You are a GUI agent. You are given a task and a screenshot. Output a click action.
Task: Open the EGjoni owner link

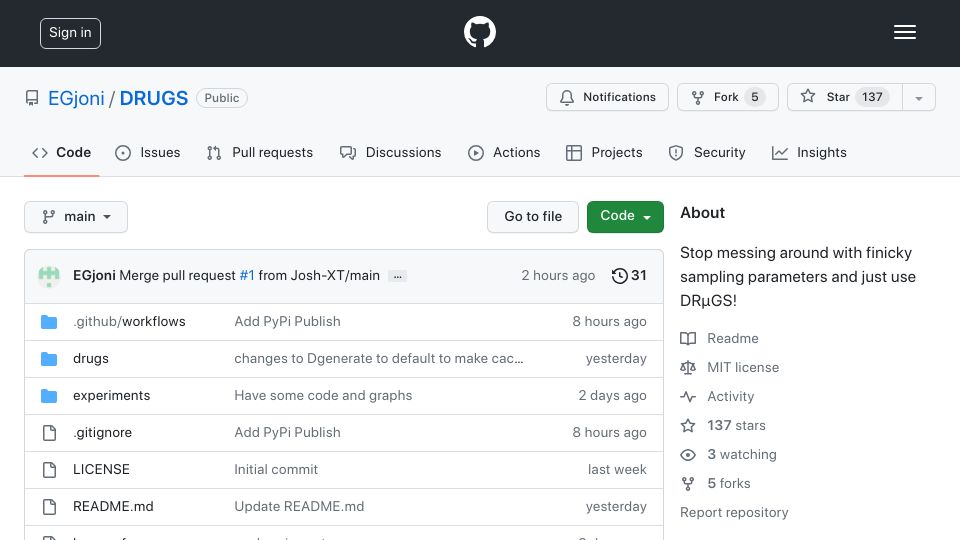(76, 98)
